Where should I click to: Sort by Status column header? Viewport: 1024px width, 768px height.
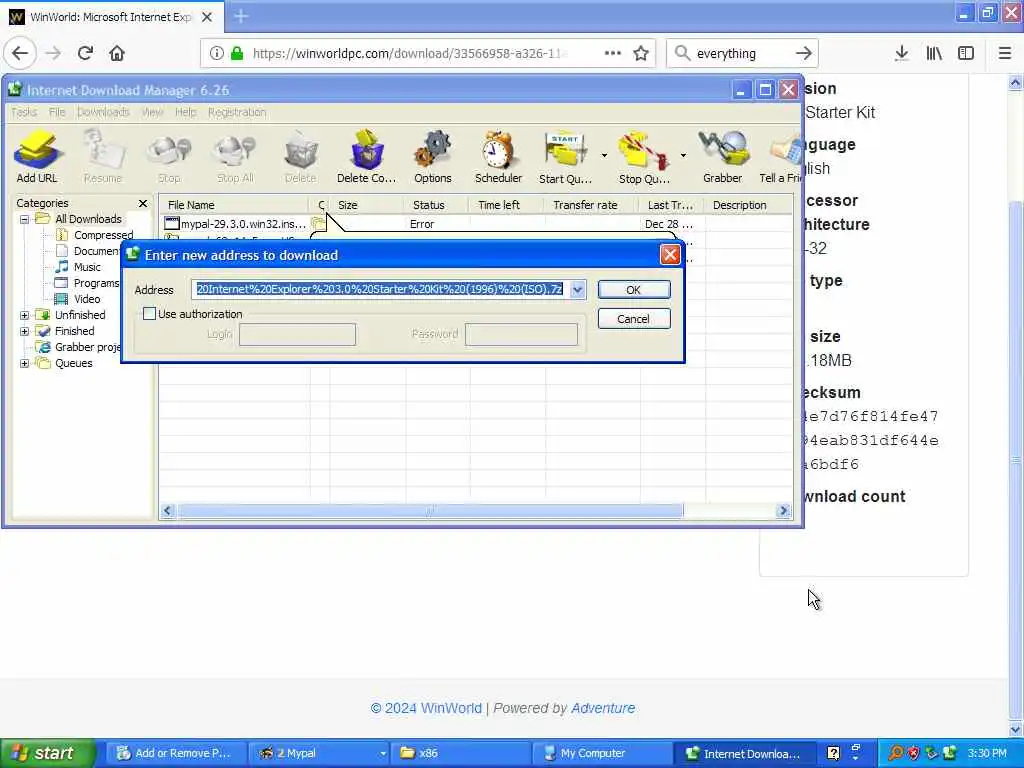436,205
